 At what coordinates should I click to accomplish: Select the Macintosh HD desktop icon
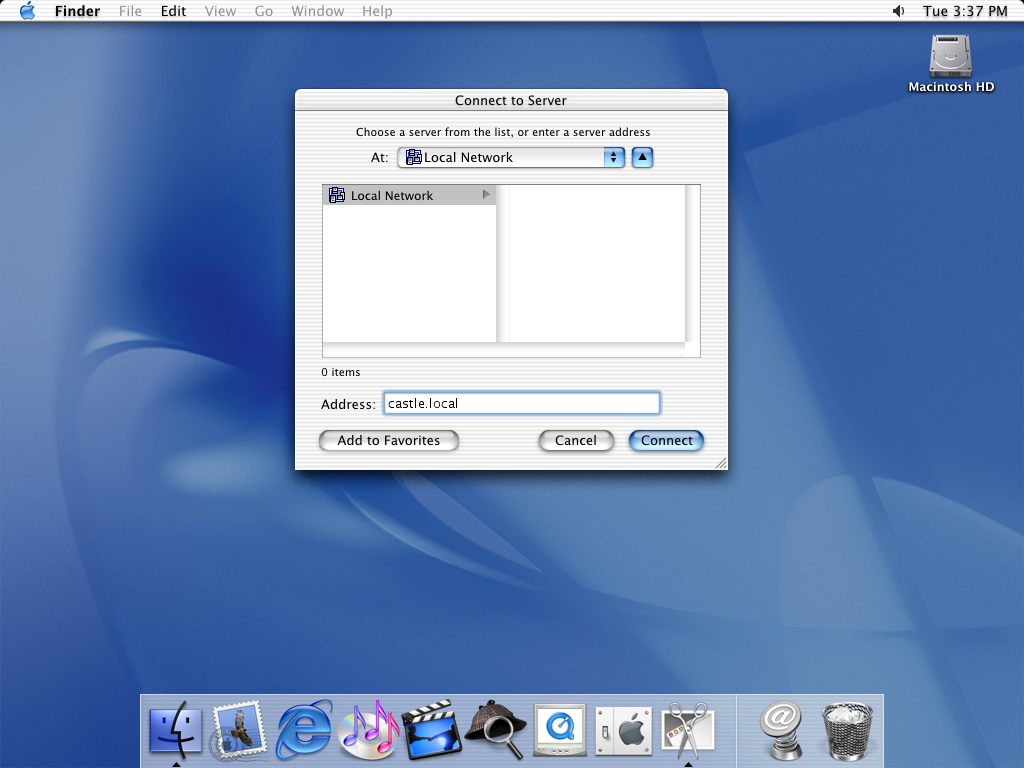tap(950, 64)
